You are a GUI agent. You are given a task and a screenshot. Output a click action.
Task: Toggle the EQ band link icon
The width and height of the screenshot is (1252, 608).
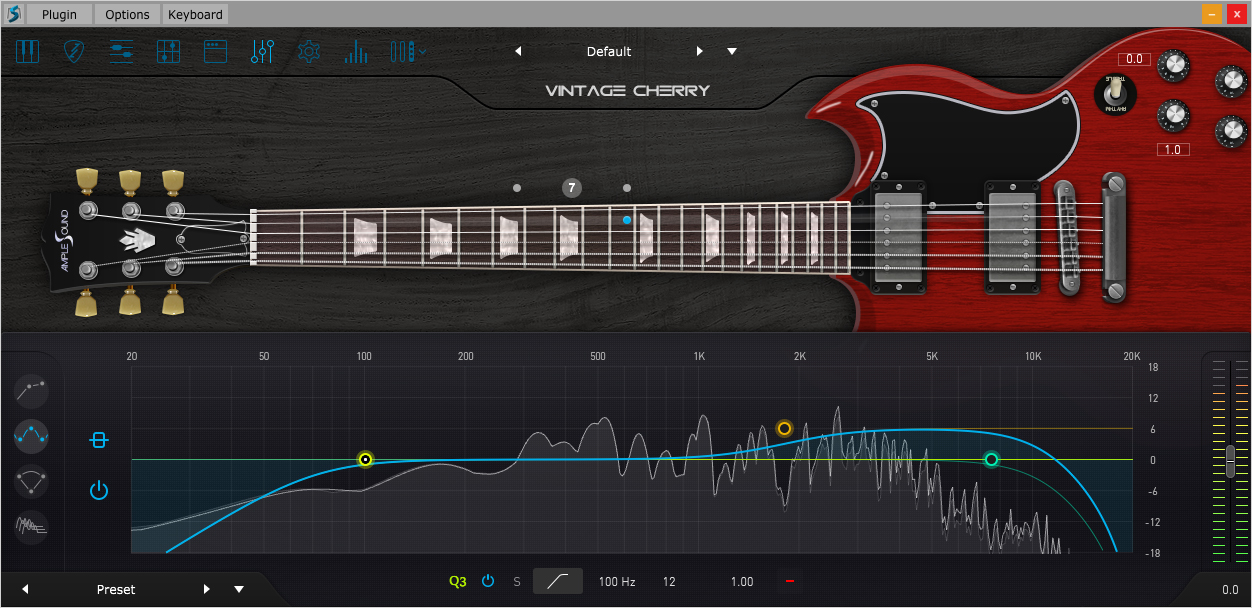coord(98,440)
